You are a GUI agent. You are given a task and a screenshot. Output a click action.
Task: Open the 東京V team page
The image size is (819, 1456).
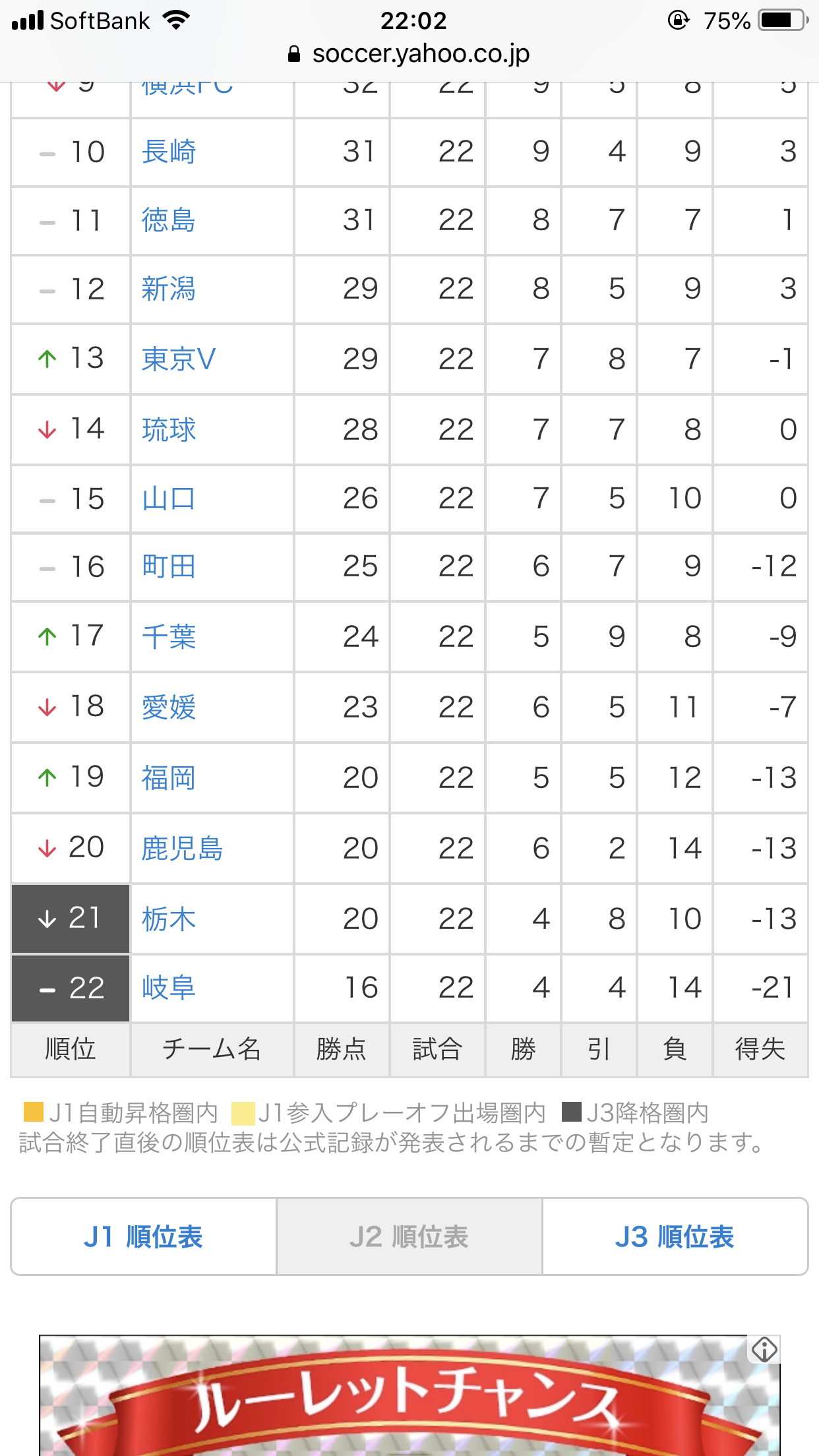(179, 359)
